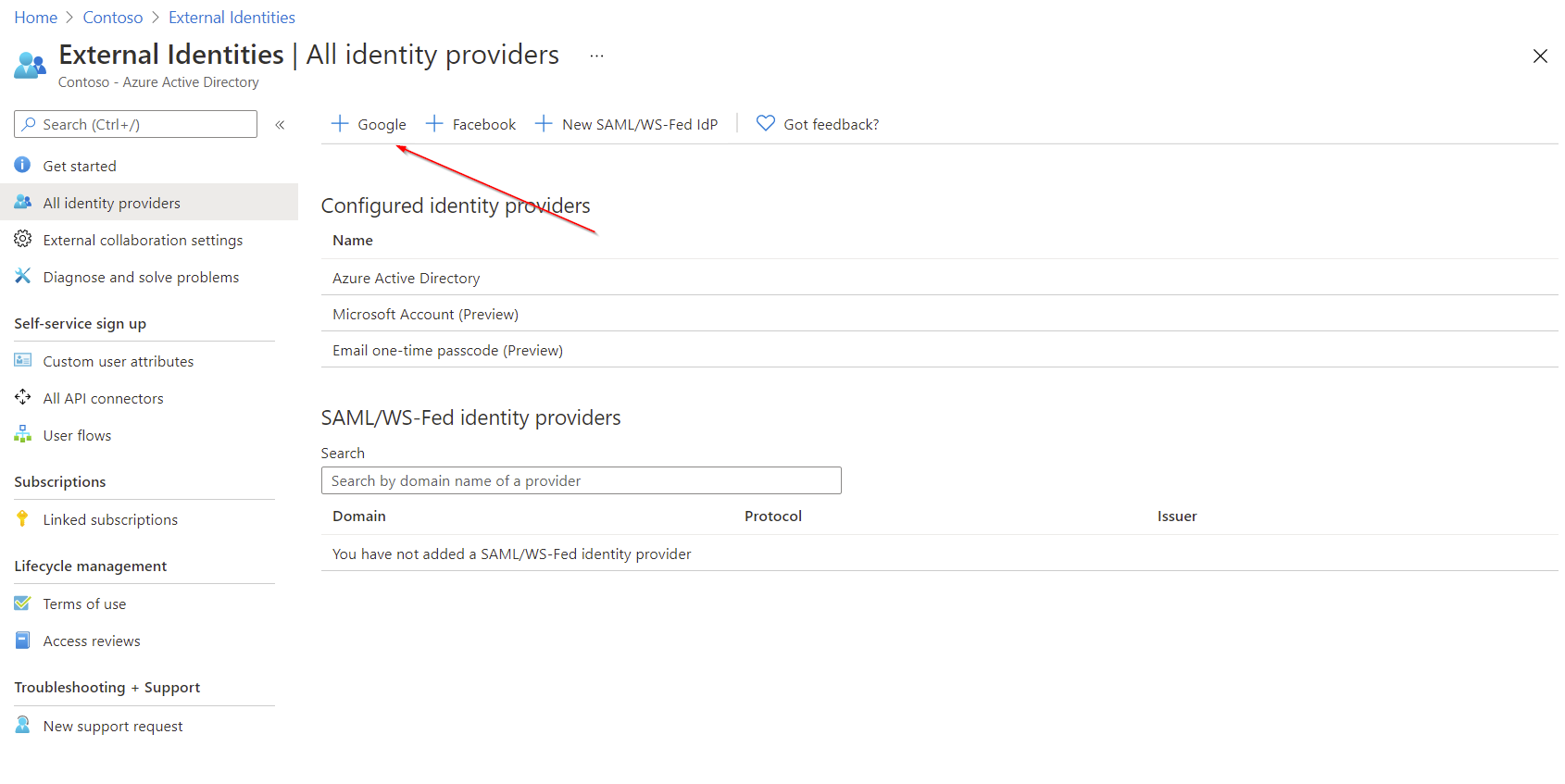Expand Troubleshooting + Support section
Screen dimensions: 1565x784
pyautogui.click(x=106, y=687)
